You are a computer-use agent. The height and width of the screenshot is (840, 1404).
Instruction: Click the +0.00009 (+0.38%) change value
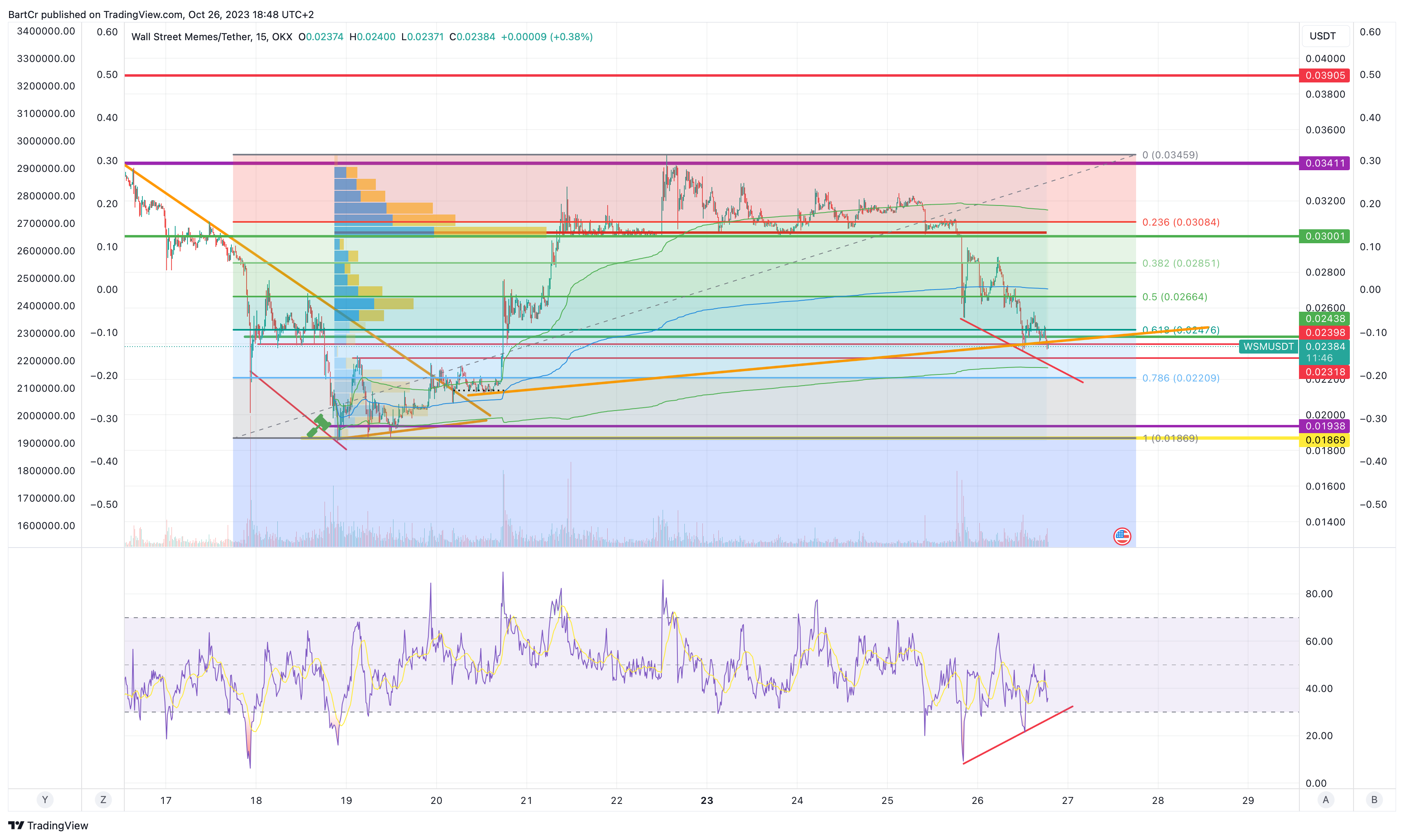pyautogui.click(x=547, y=37)
